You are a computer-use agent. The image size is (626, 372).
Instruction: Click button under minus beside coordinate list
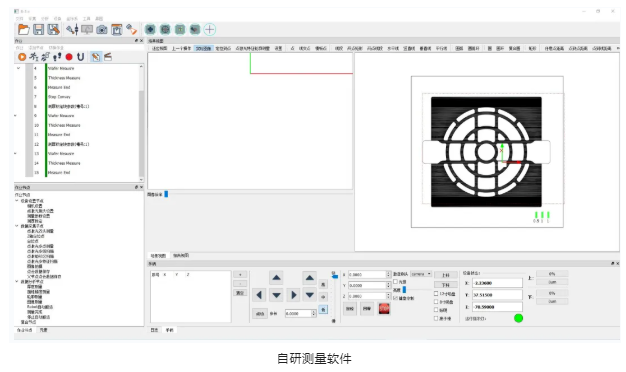tap(240, 293)
